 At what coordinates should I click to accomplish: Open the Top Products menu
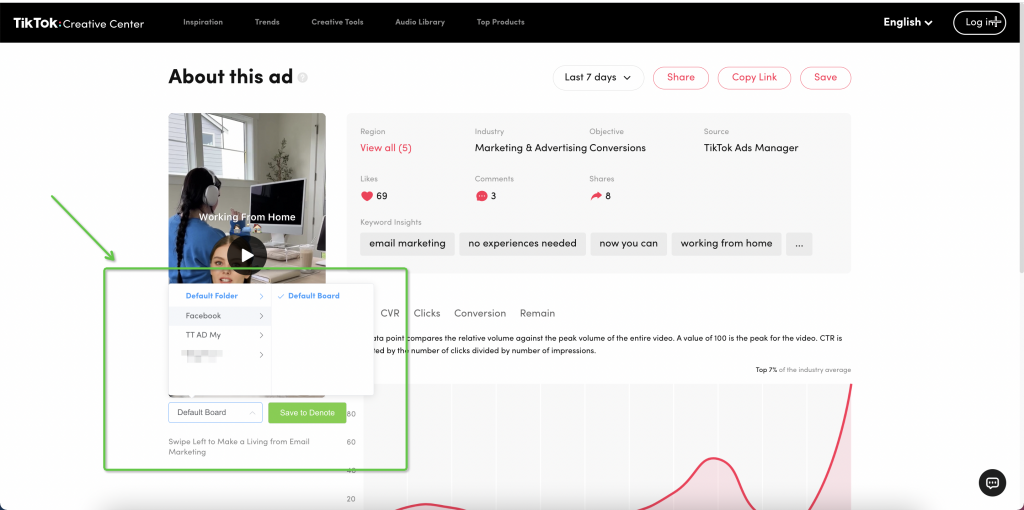(500, 22)
